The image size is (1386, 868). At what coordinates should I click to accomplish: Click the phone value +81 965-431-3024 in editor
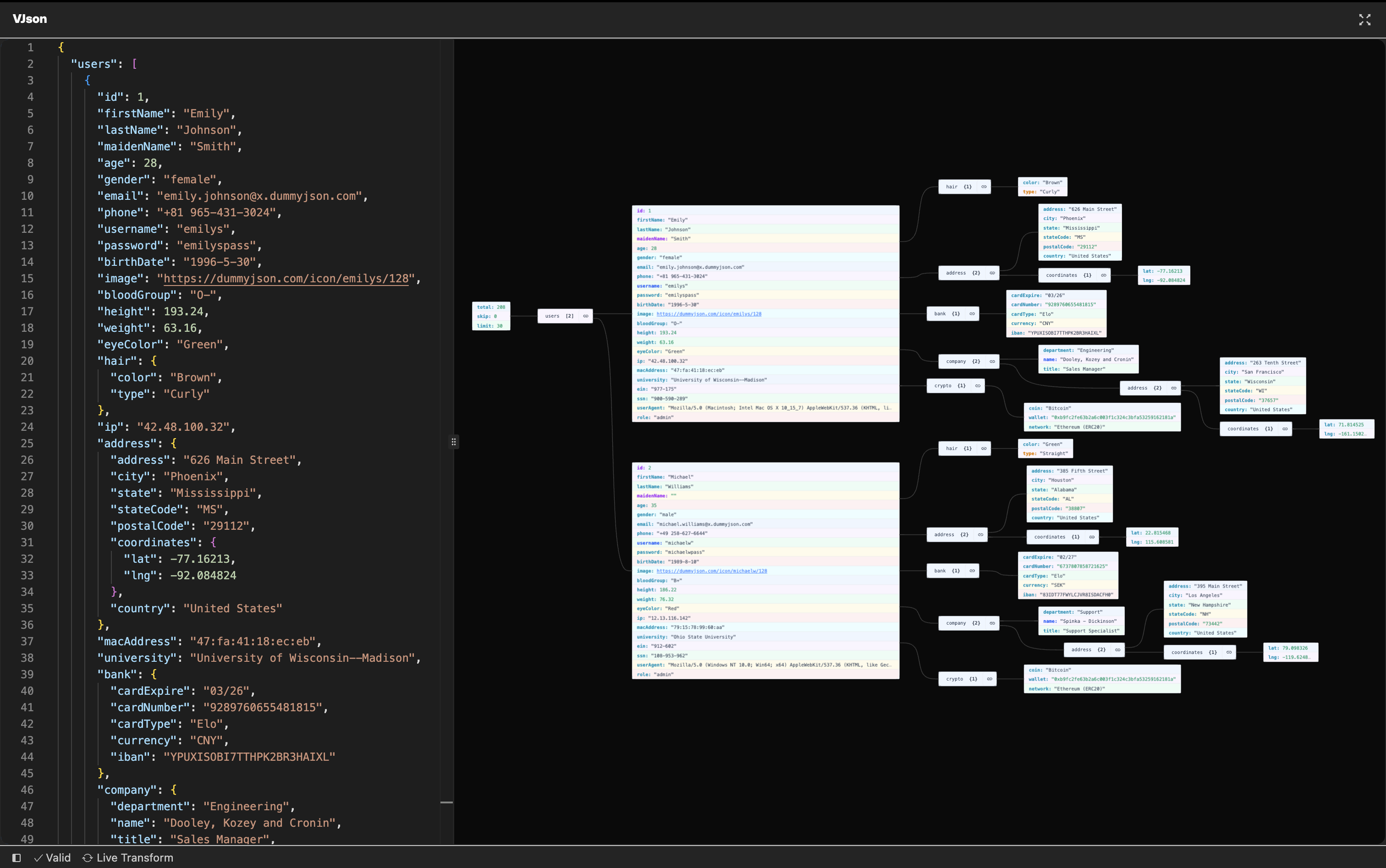click(x=216, y=212)
